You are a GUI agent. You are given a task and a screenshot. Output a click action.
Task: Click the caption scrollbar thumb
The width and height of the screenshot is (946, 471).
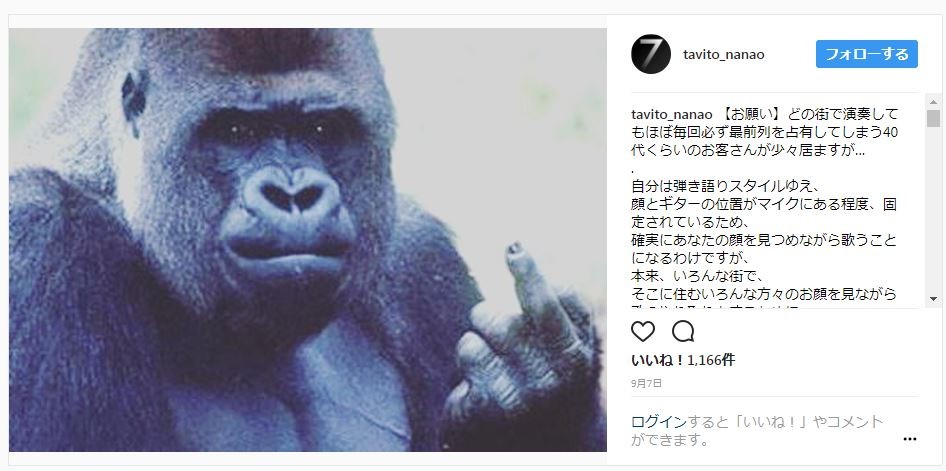coord(933,118)
